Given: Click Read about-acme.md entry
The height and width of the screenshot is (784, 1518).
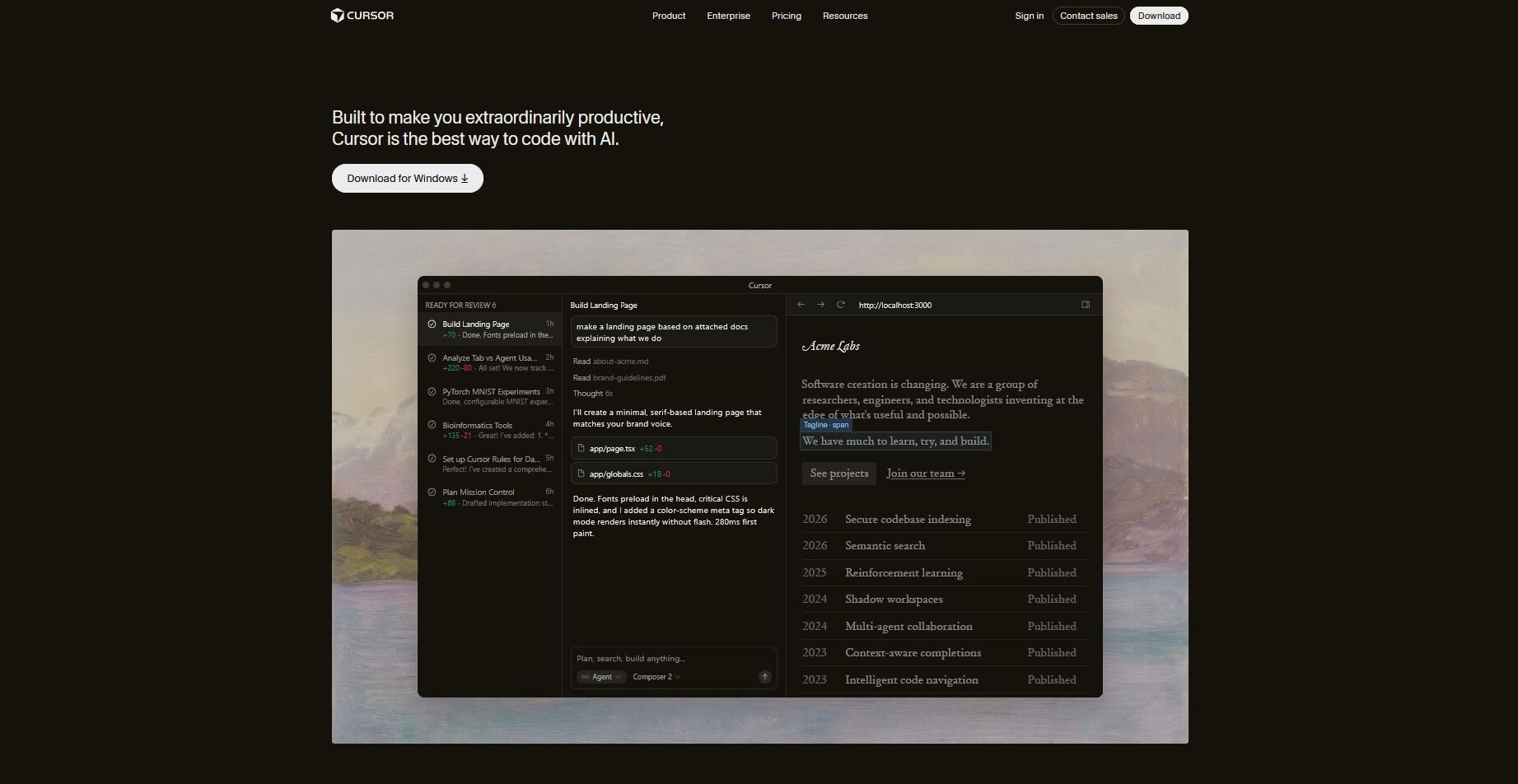Looking at the screenshot, I should click(x=610, y=362).
